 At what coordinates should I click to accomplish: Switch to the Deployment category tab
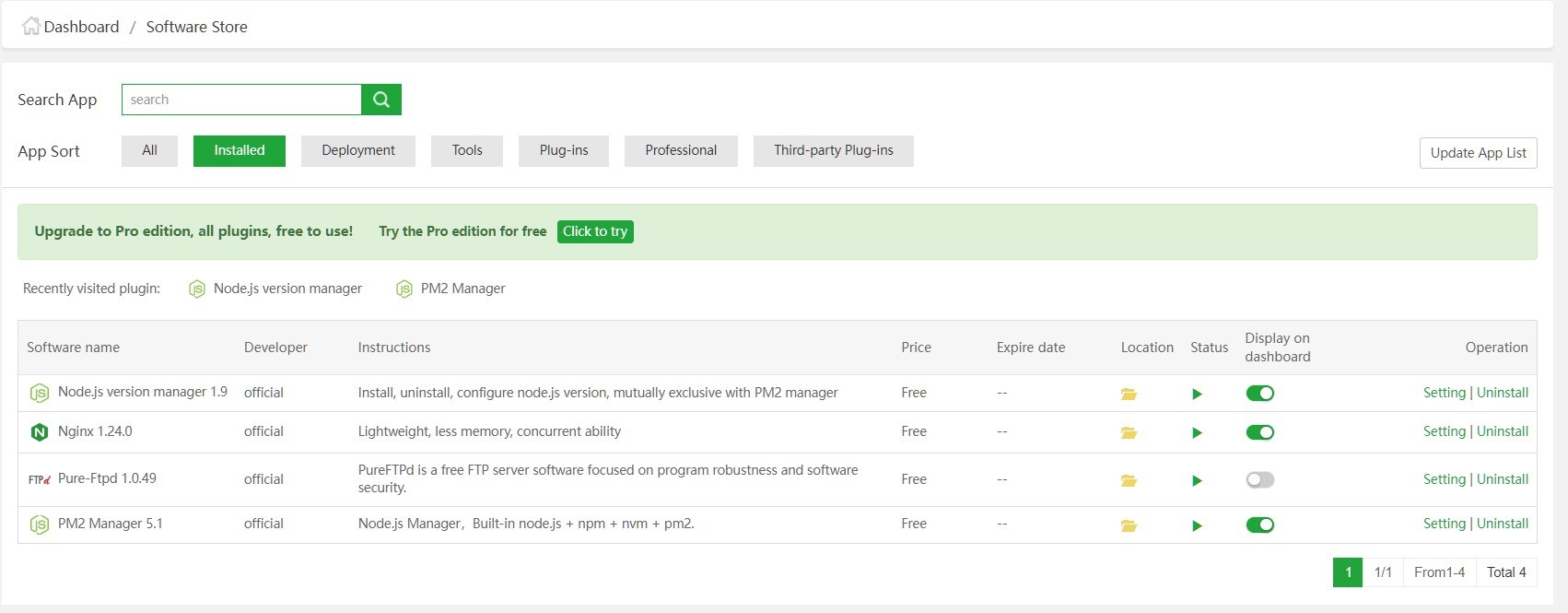point(358,150)
